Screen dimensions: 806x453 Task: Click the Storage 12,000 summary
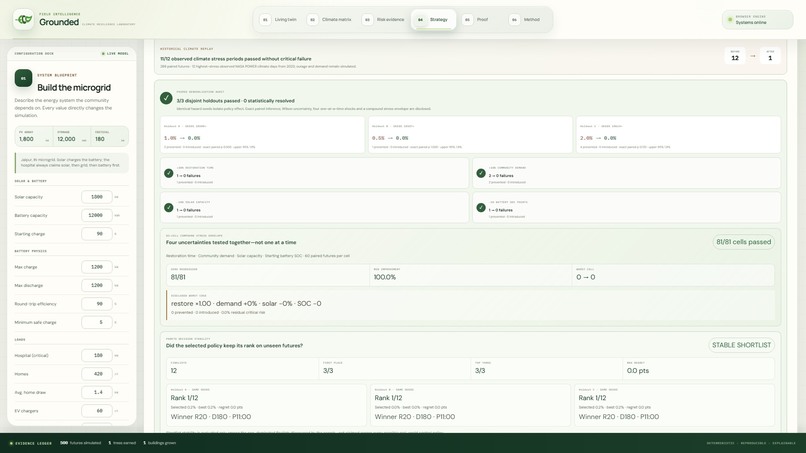click(72, 136)
